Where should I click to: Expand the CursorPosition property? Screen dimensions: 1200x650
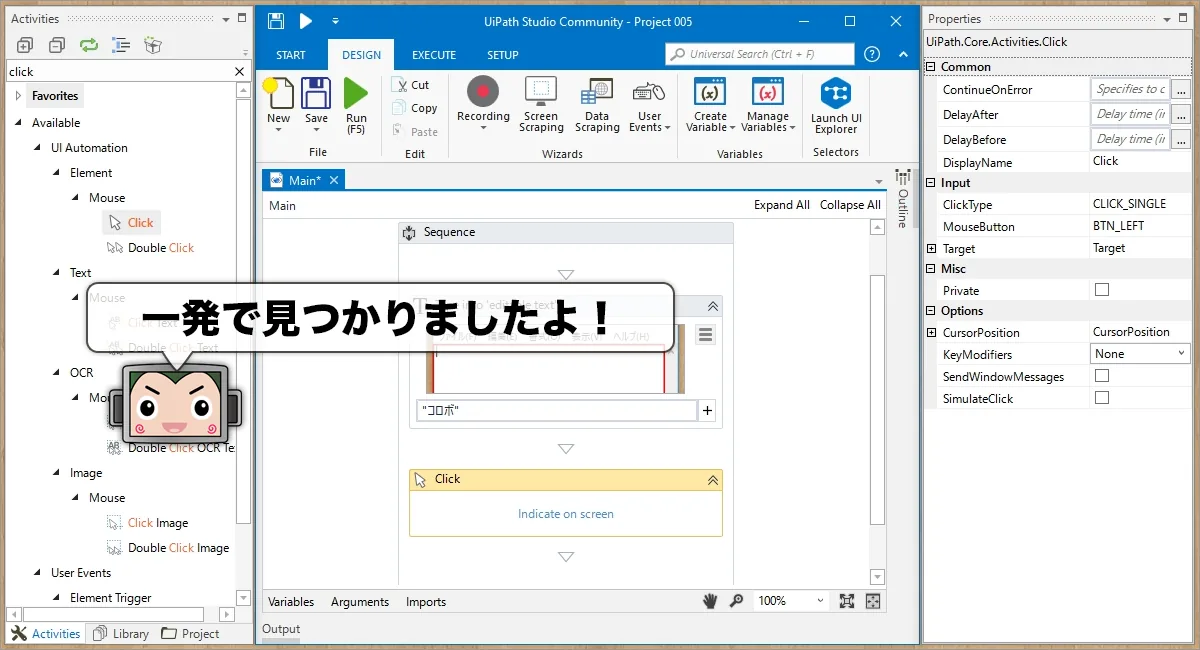[x=932, y=332]
